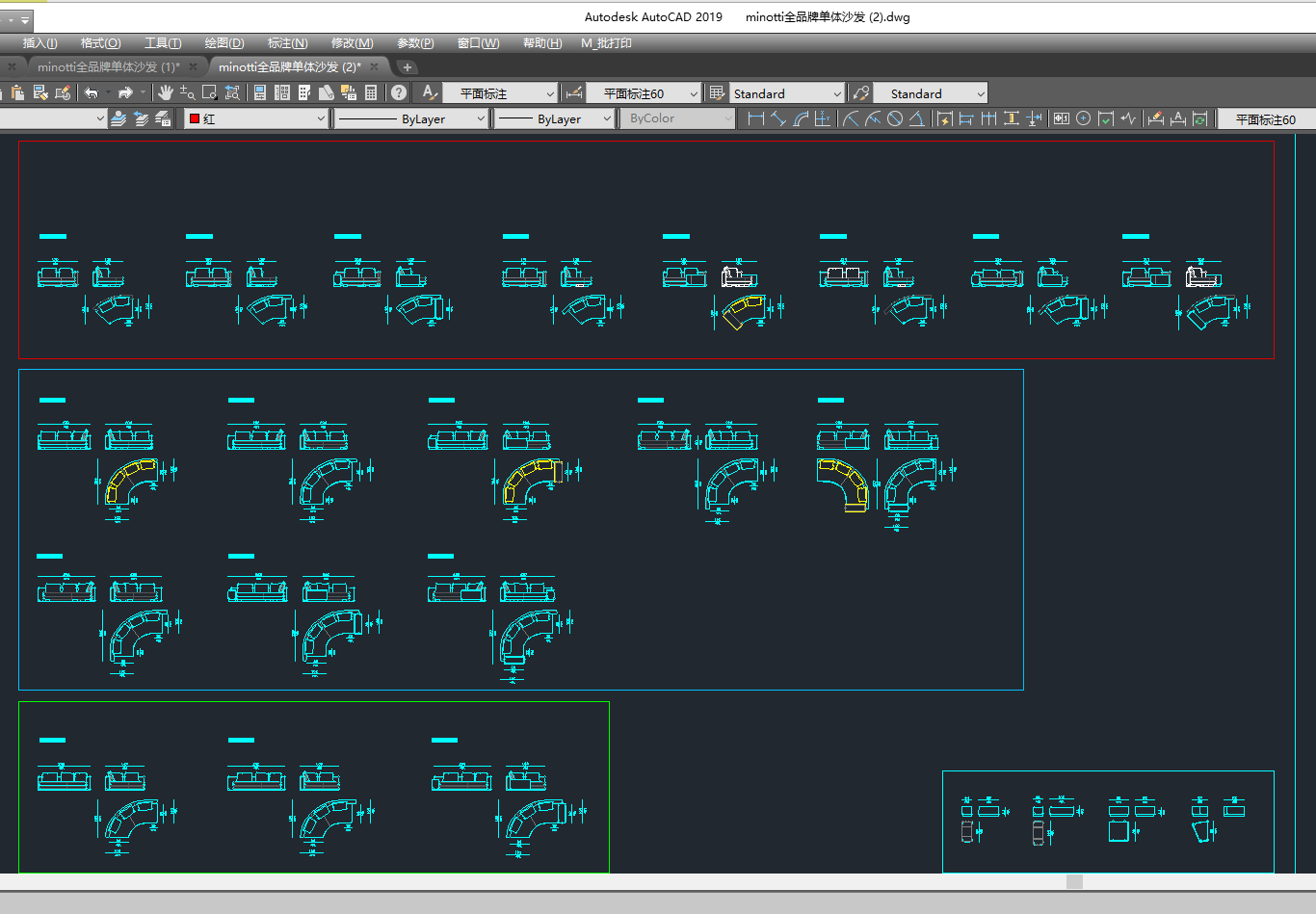Select the Baseline Dimension tool
The height and width of the screenshot is (914, 1316).
tap(966, 118)
